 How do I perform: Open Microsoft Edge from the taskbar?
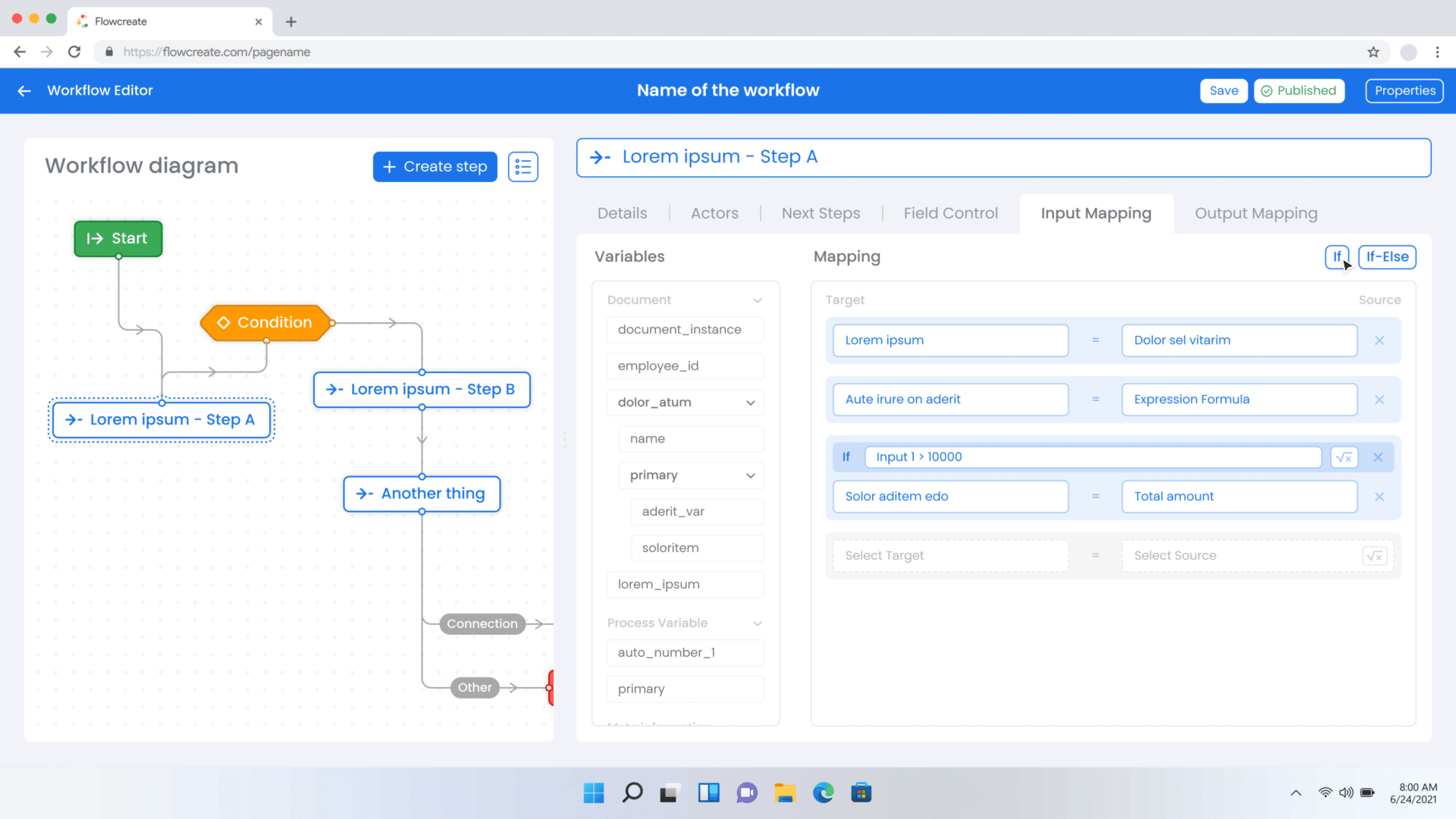coord(823,792)
